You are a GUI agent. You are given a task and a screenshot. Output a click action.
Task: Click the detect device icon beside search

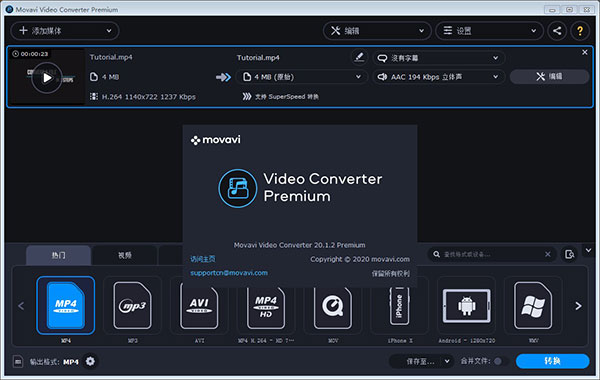(x=569, y=254)
